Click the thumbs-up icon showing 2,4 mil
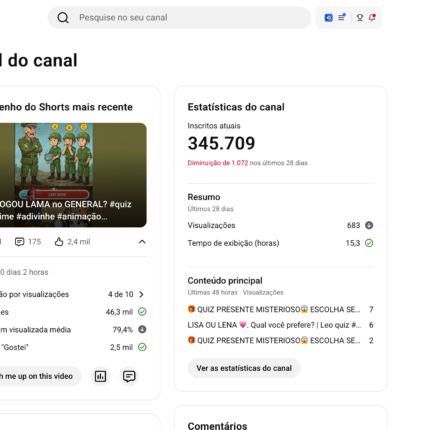This screenshot has height=430, width=430. tap(59, 242)
